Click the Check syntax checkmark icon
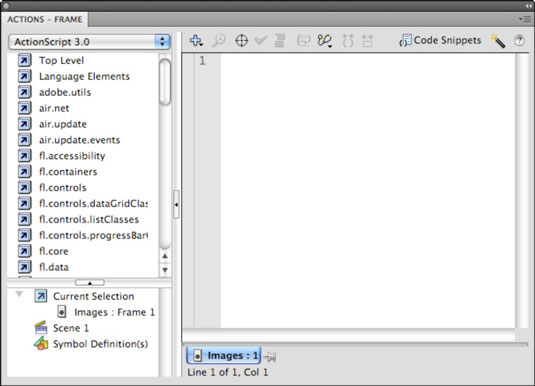The width and height of the screenshot is (535, 386). [261, 41]
